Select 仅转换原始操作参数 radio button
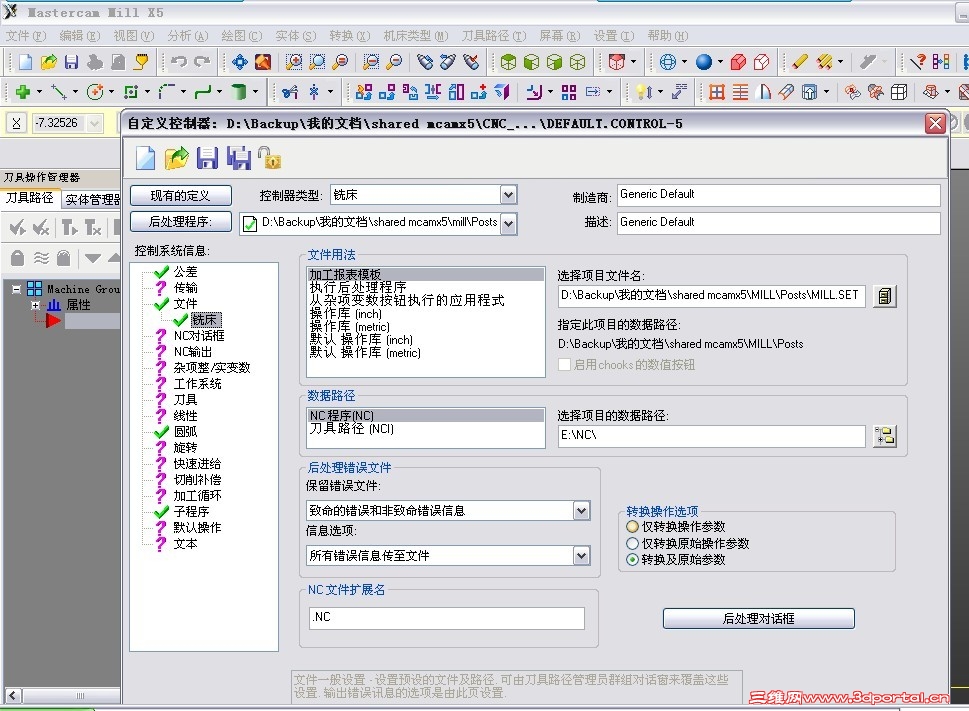 pyautogui.click(x=632, y=544)
